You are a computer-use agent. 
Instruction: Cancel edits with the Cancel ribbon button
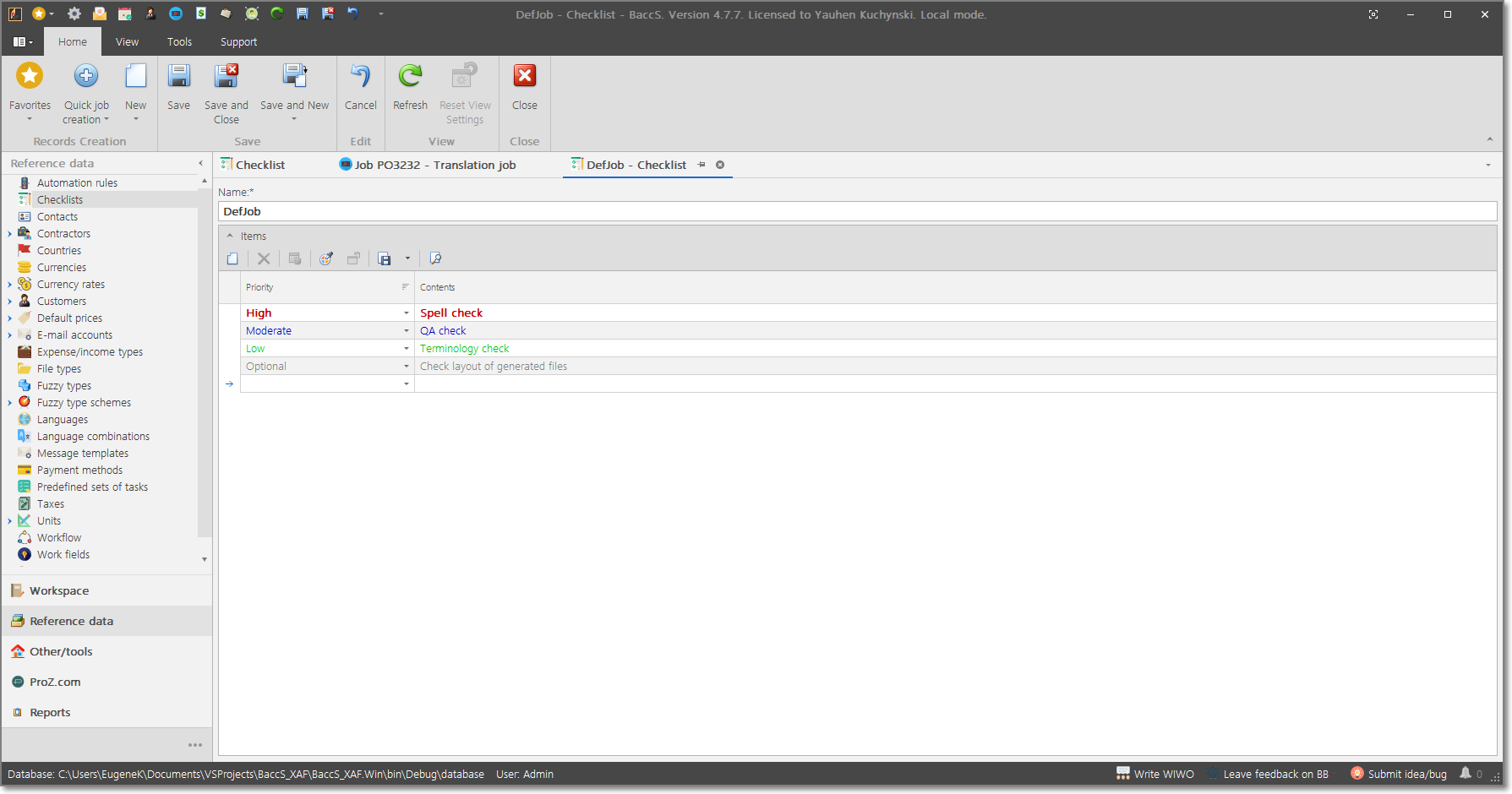(x=361, y=87)
